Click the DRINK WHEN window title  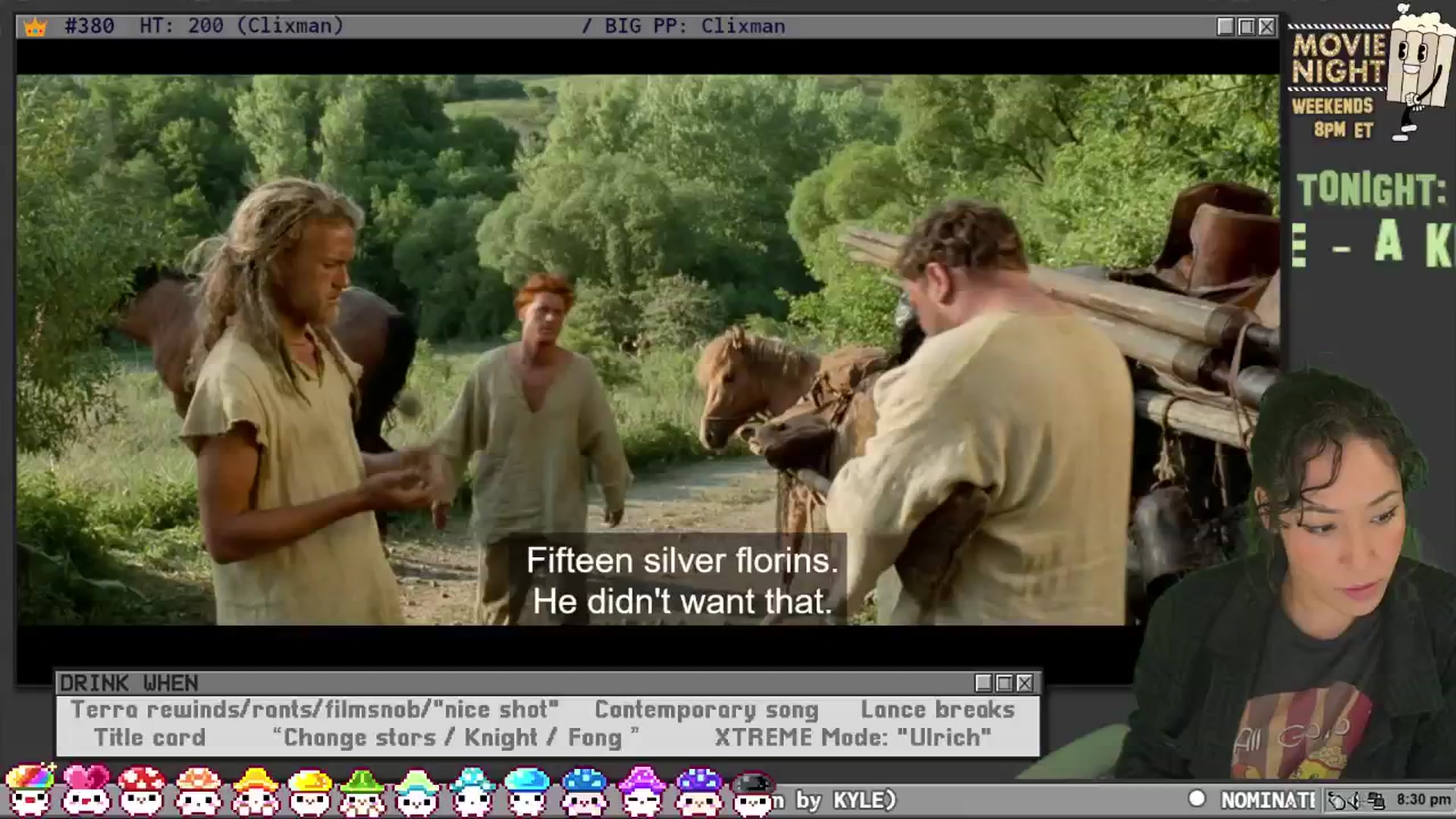click(x=129, y=683)
